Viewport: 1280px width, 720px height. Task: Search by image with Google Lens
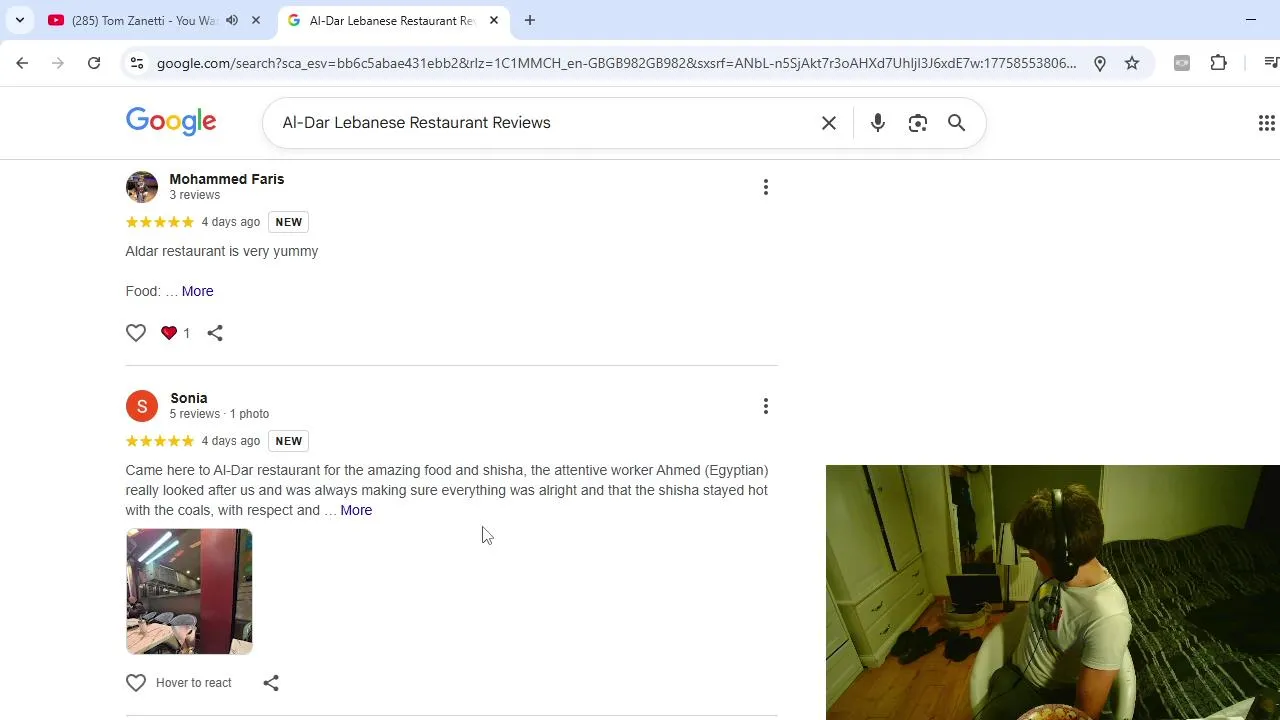[x=918, y=123]
